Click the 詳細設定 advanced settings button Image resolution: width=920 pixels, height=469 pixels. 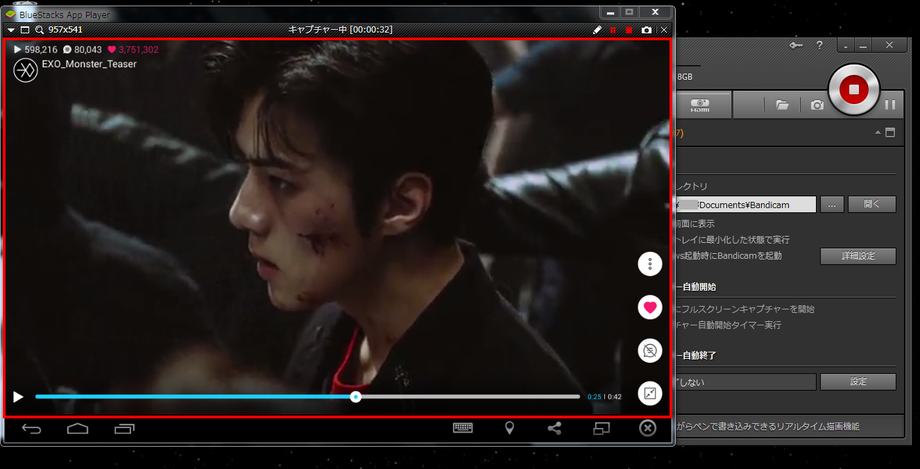pyautogui.click(x=857, y=256)
